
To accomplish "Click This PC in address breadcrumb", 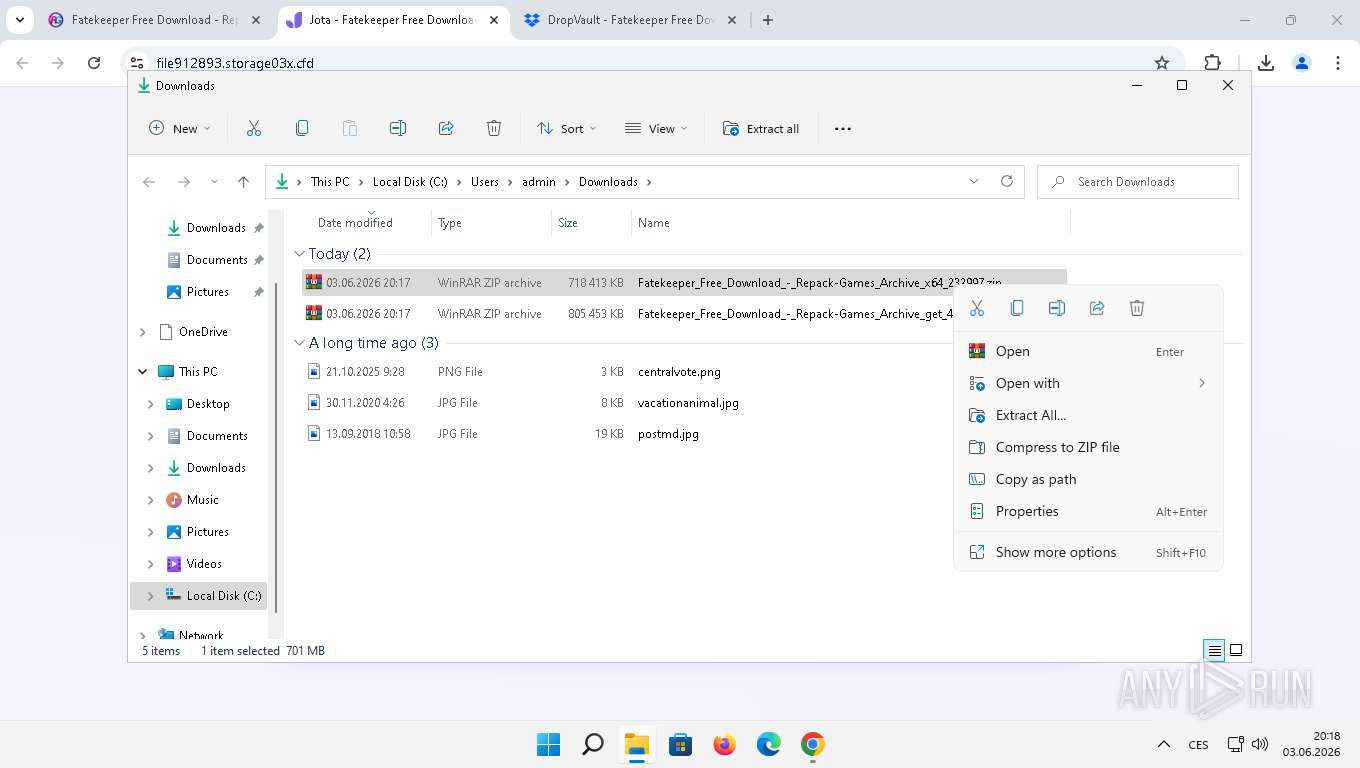I will coord(330,182).
